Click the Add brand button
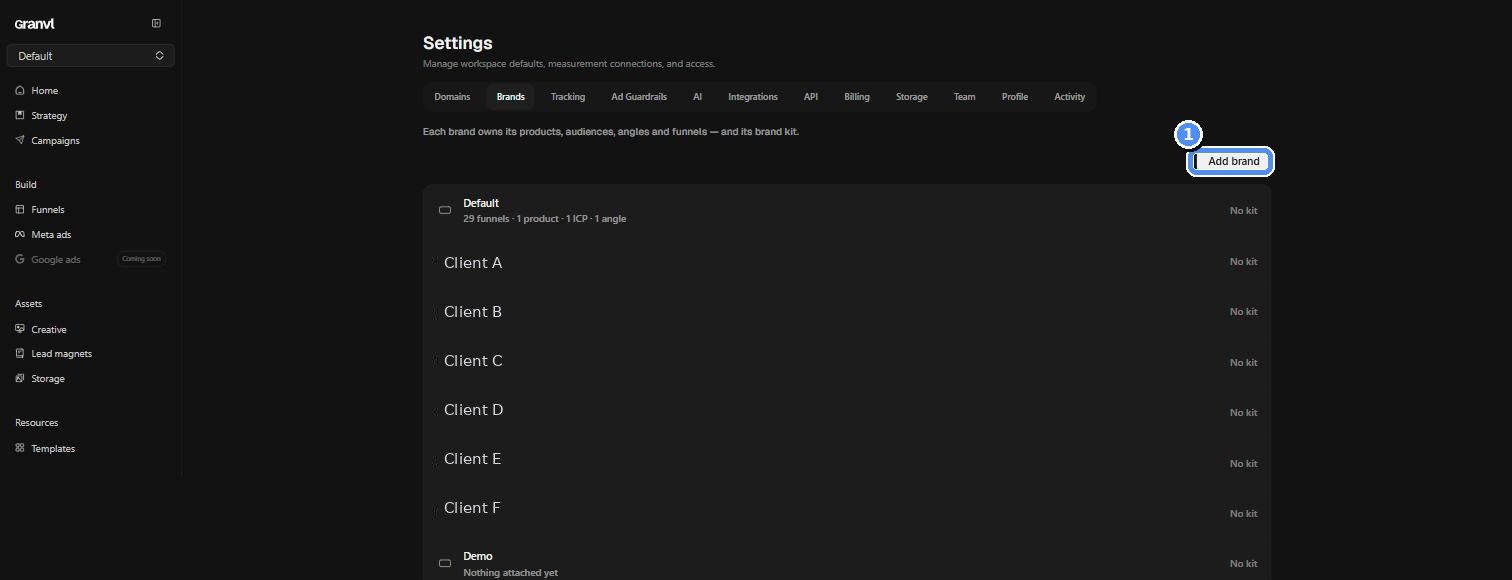 [1231, 161]
